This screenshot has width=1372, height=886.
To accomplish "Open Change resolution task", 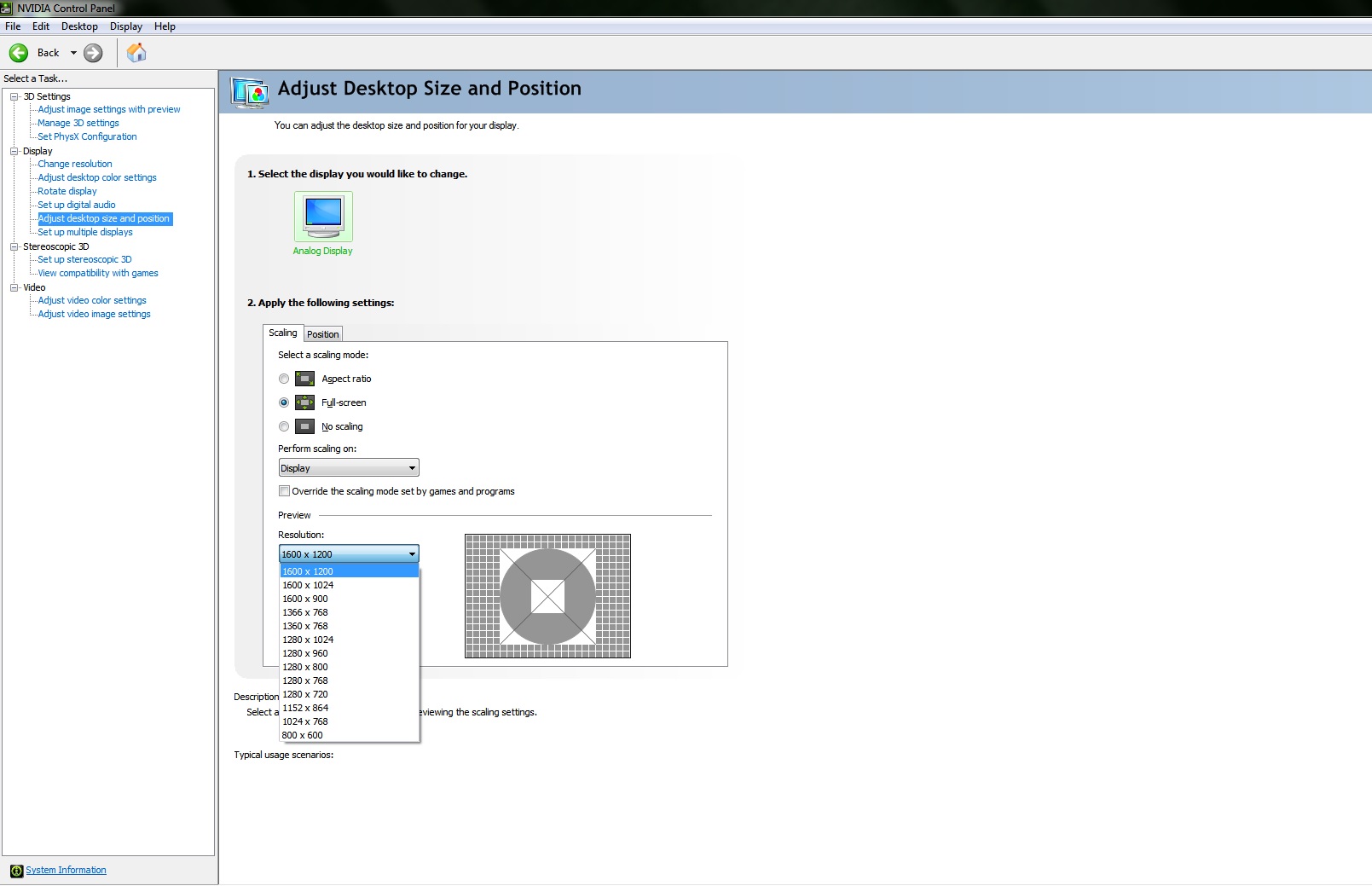I will 75,164.
